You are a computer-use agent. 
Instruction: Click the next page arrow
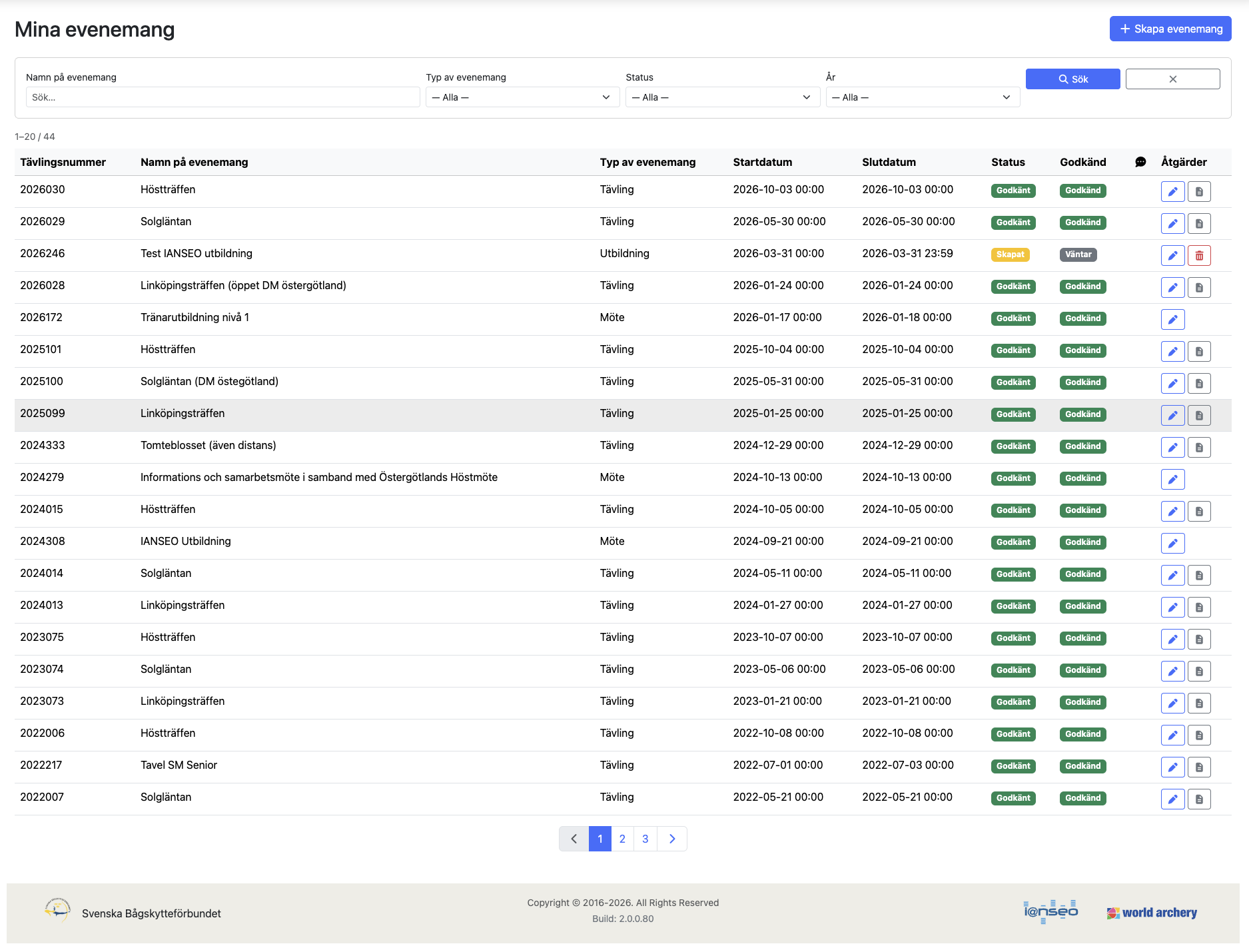(671, 839)
